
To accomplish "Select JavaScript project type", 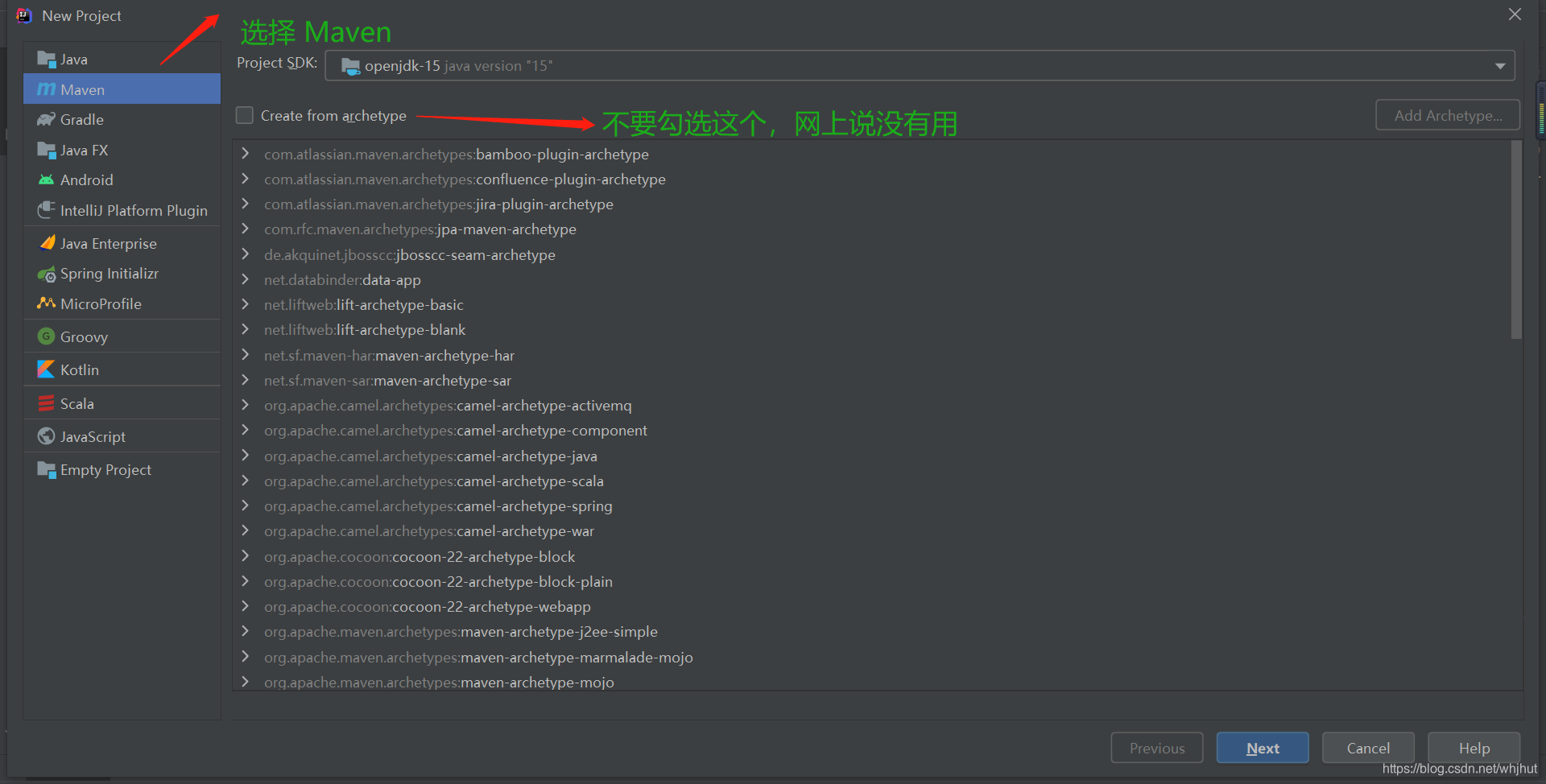I will coord(122,436).
